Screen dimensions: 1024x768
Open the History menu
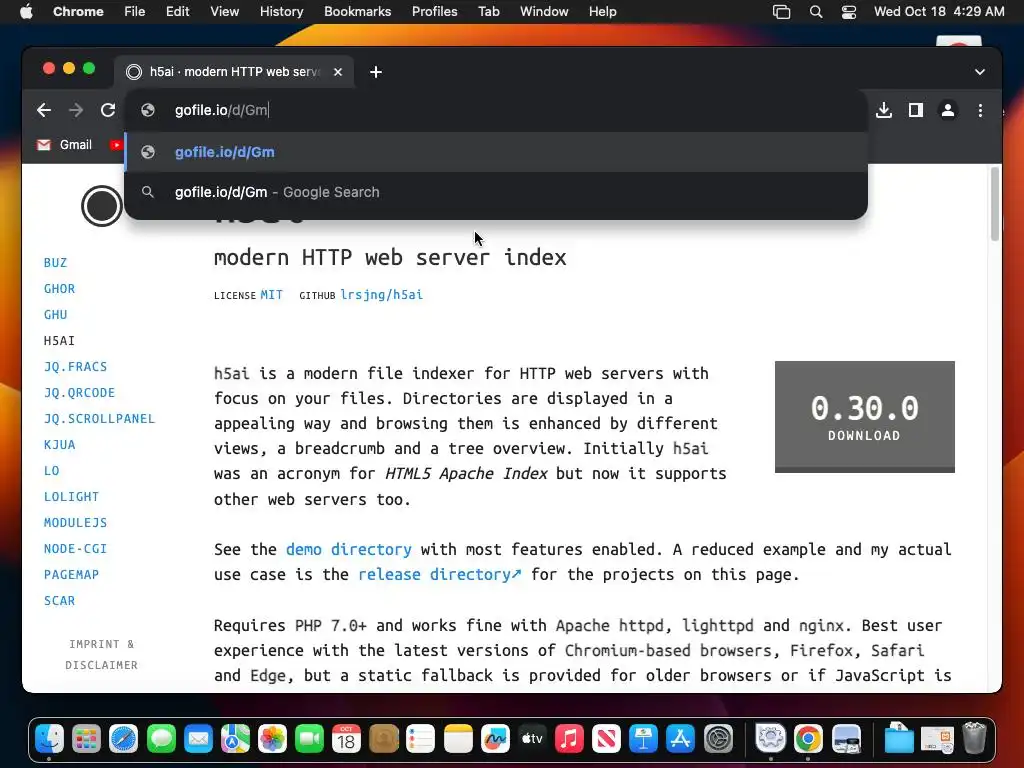coord(281,12)
